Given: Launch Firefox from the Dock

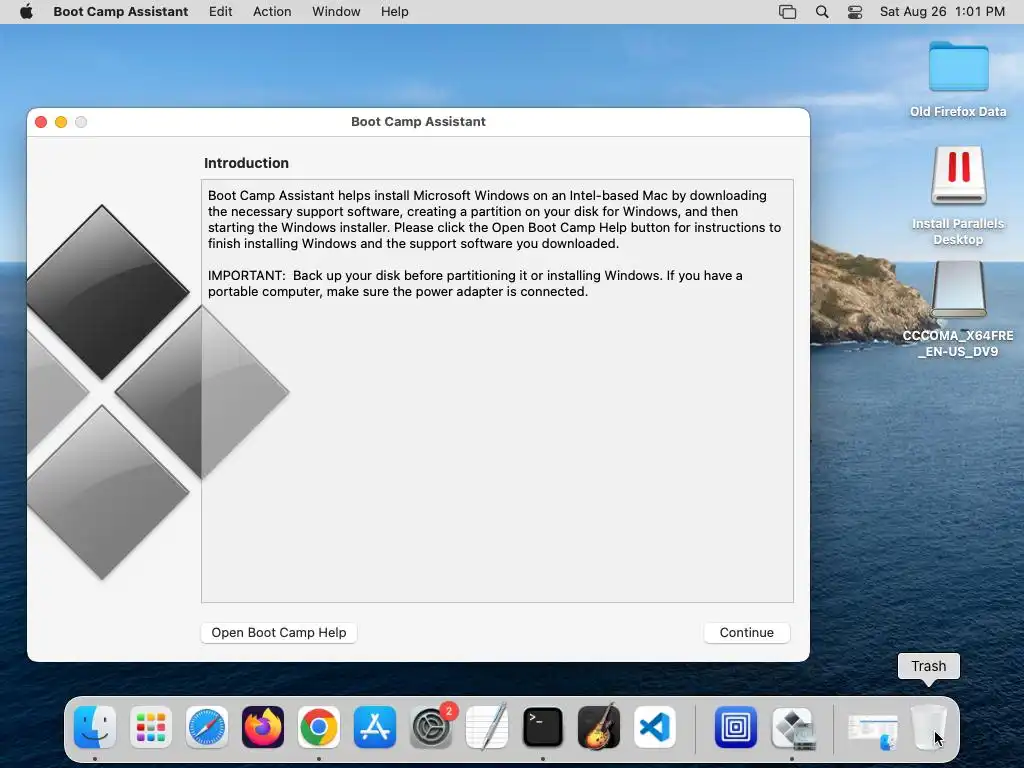Looking at the screenshot, I should pos(263,727).
